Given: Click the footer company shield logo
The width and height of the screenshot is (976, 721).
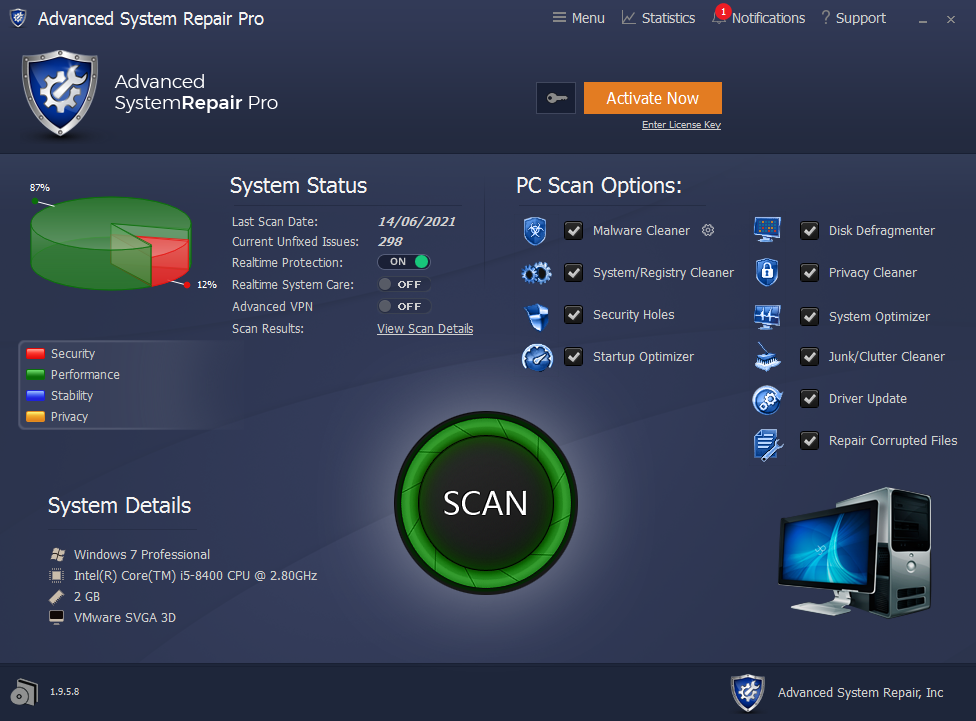Looking at the screenshot, I should tap(748, 692).
